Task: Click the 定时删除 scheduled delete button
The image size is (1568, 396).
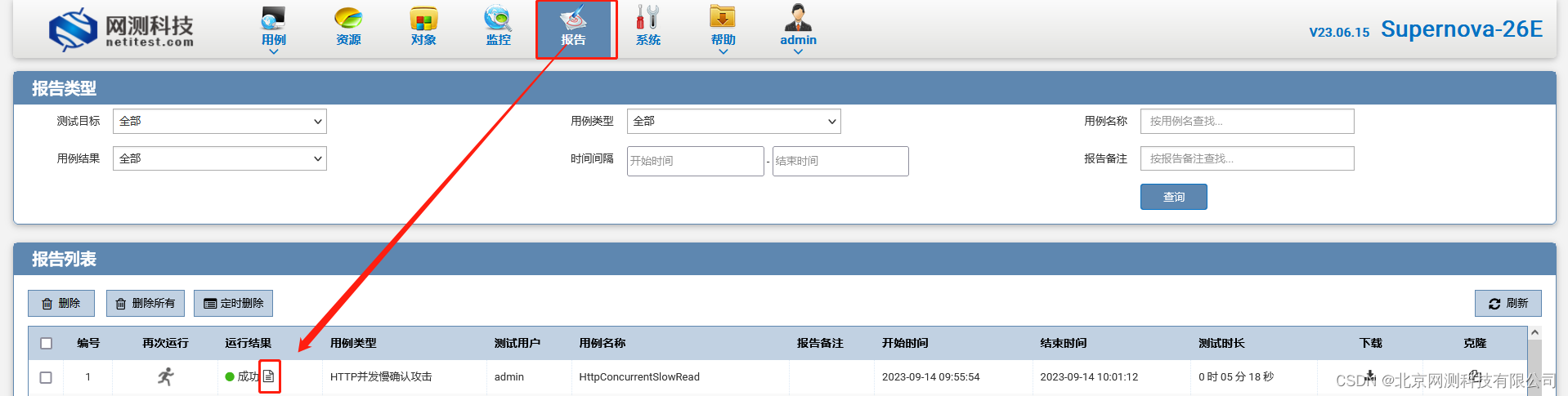Action: [233, 303]
